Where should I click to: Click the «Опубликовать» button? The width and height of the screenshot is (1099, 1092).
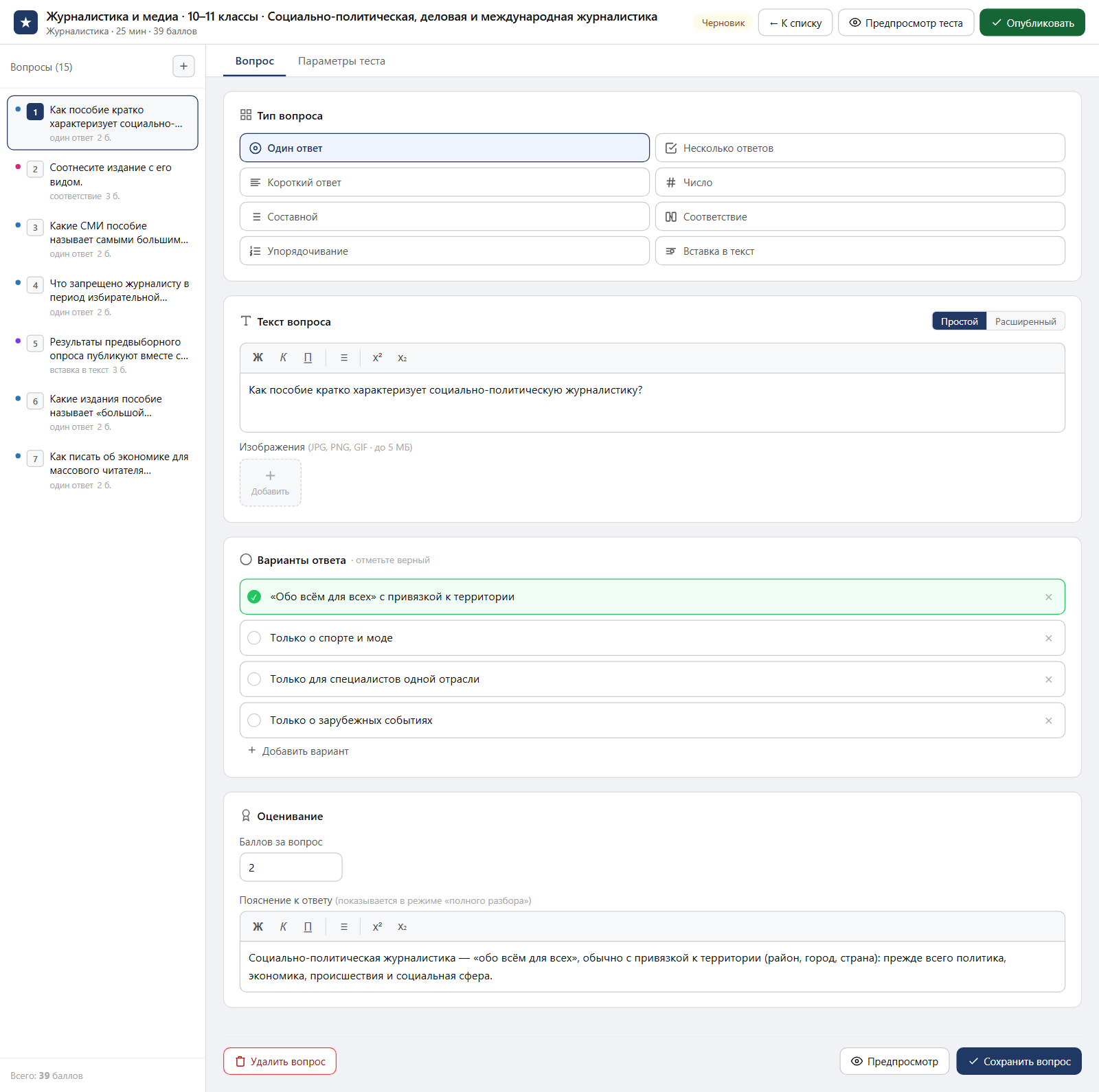coord(1032,23)
